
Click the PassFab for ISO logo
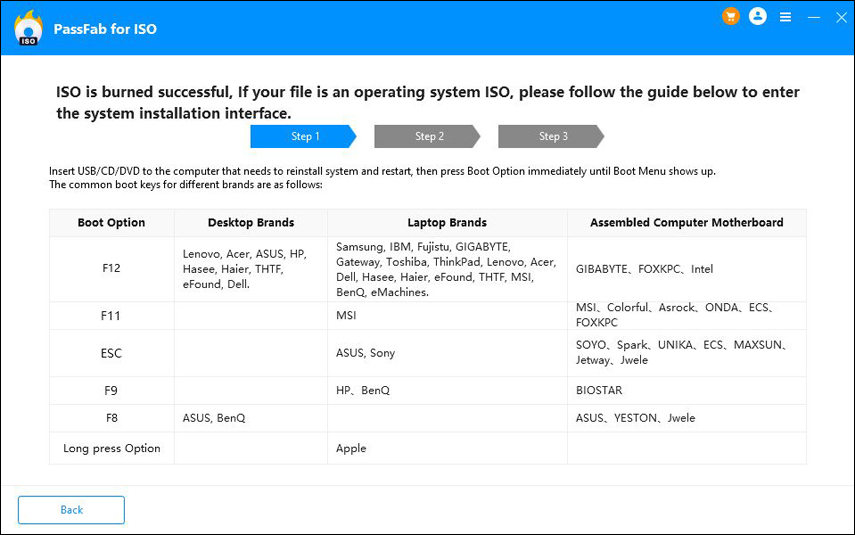28,29
